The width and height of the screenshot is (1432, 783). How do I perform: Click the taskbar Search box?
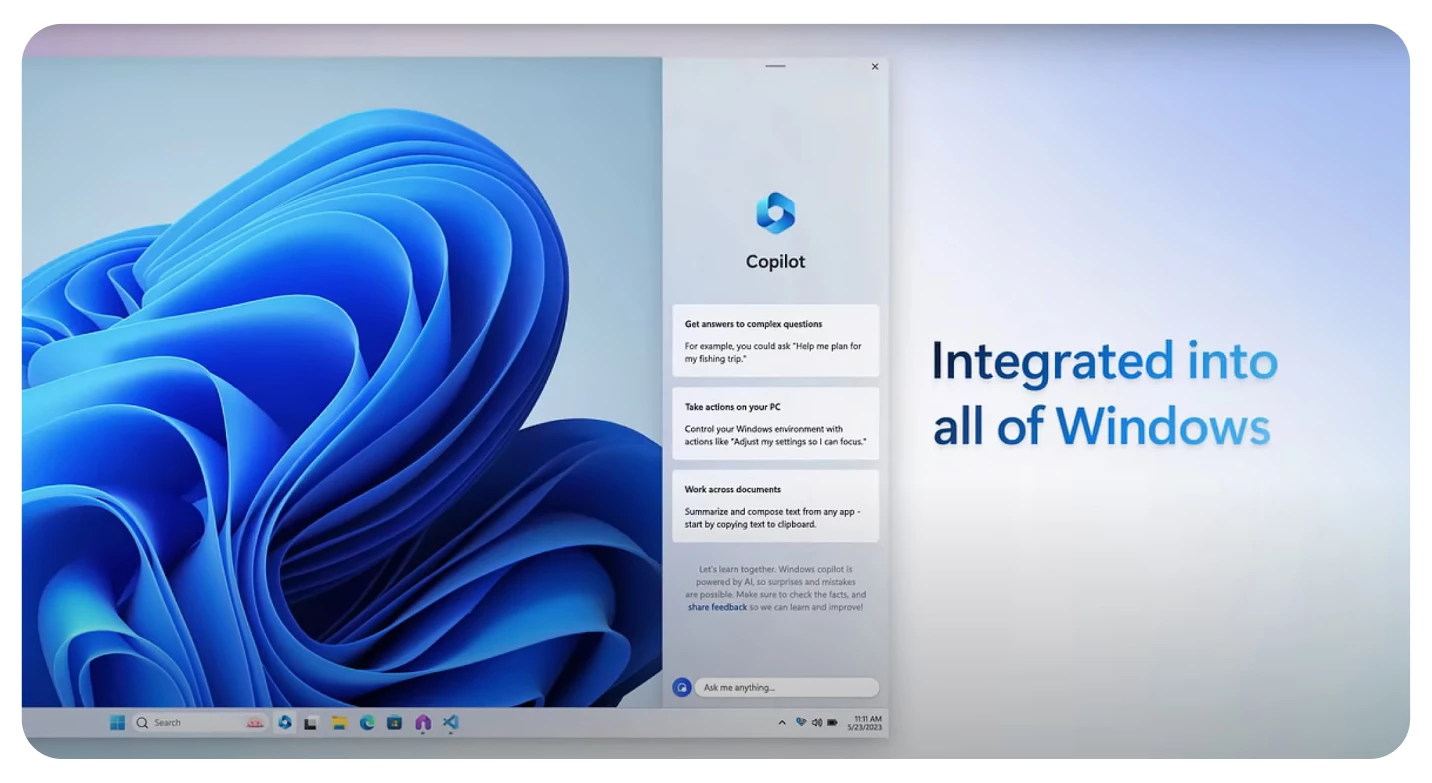200,722
